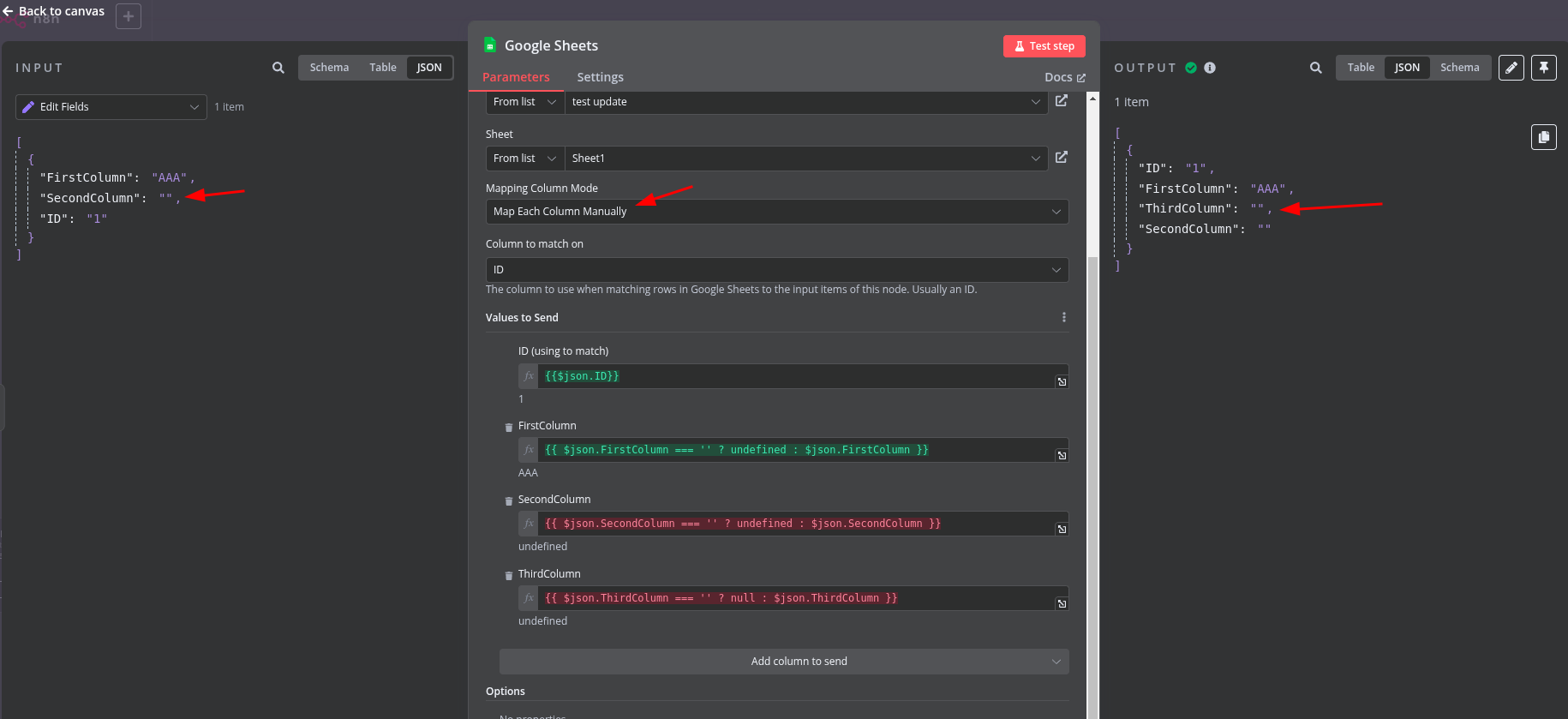The image size is (1568, 719).
Task: Switch to the Settings tab
Action: (x=600, y=77)
